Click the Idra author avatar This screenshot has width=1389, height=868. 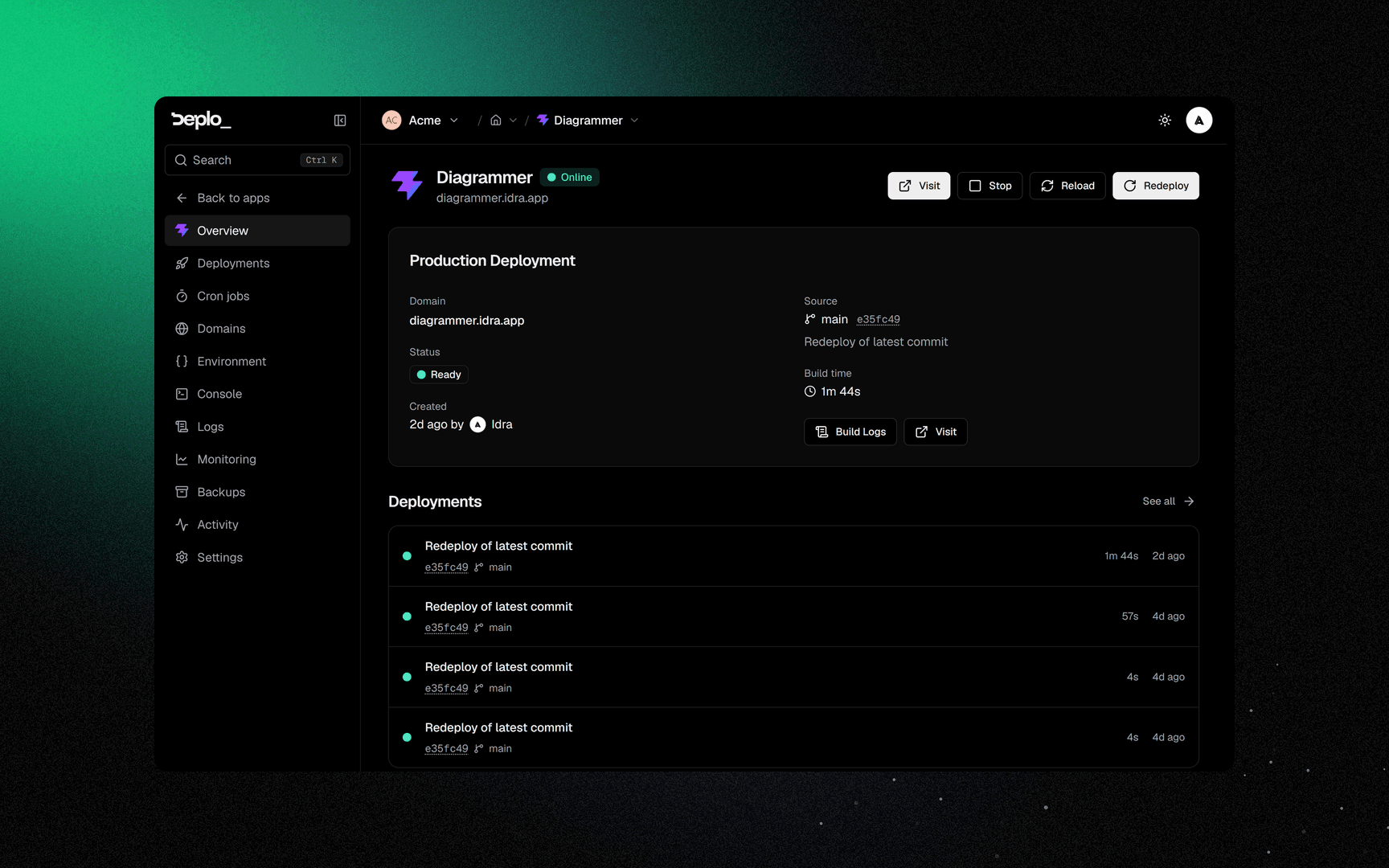(x=477, y=424)
